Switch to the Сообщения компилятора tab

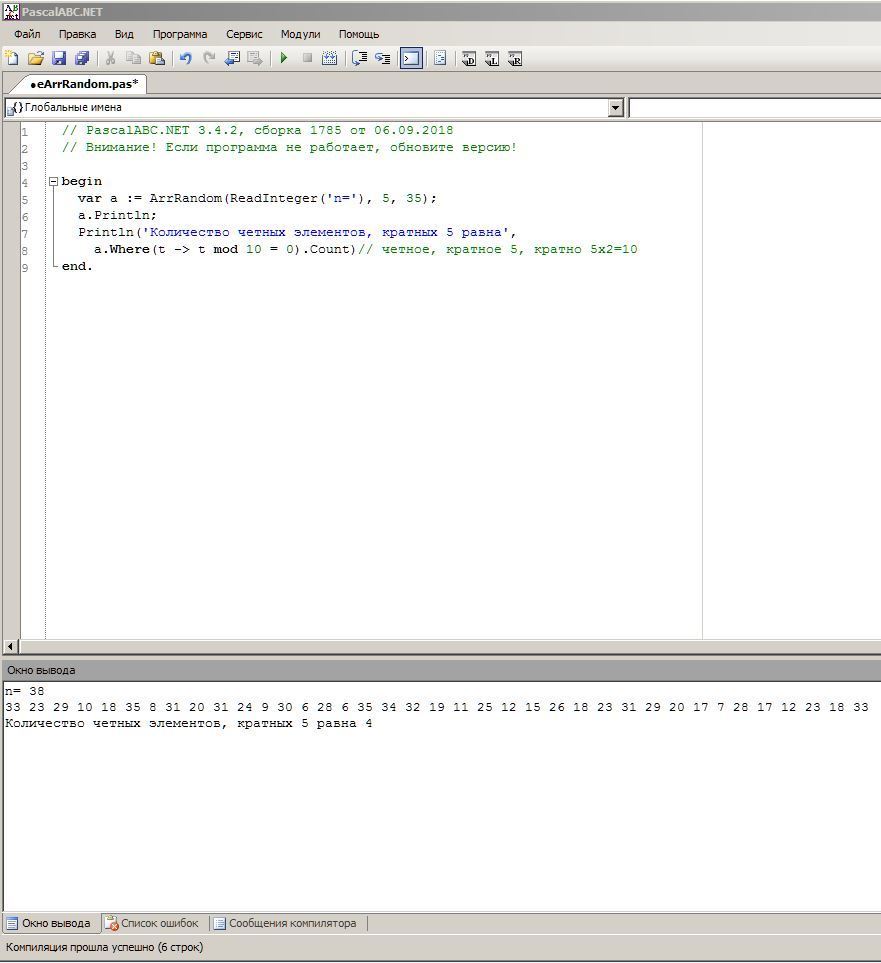coord(285,923)
